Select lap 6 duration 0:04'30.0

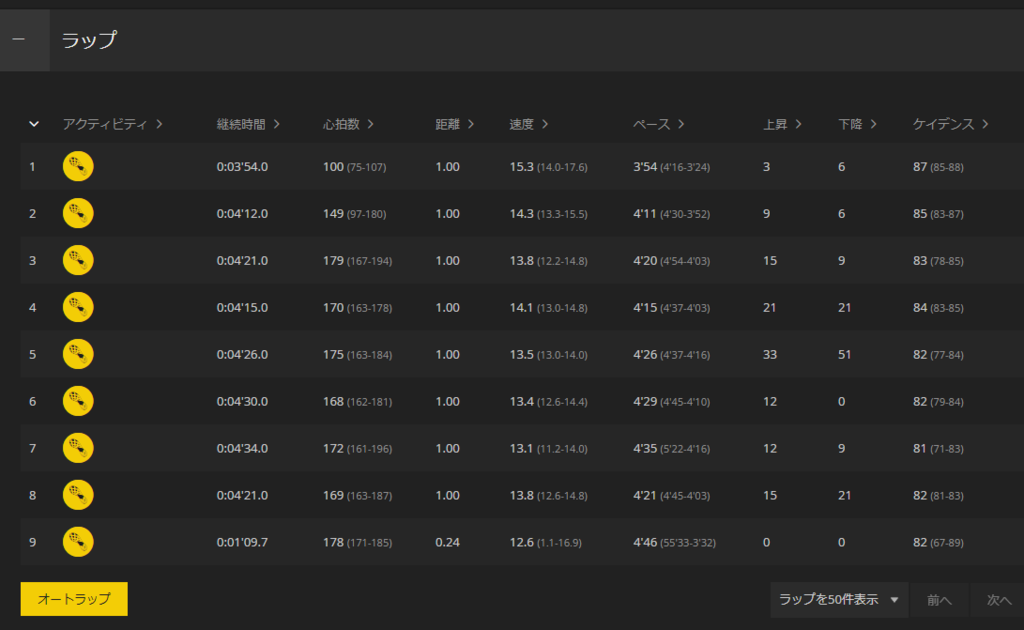pyautogui.click(x=242, y=402)
